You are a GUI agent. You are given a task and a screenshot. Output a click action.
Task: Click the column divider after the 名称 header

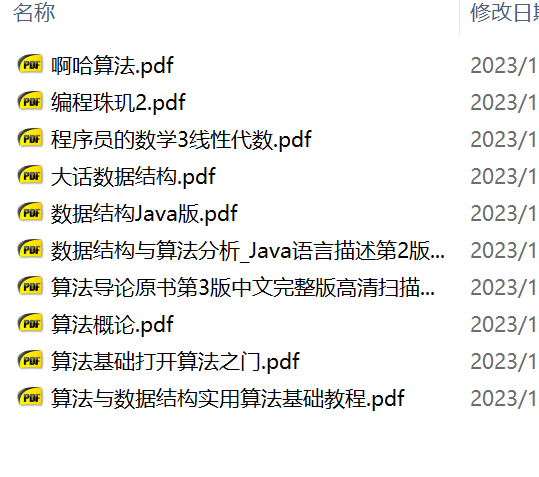tap(459, 17)
